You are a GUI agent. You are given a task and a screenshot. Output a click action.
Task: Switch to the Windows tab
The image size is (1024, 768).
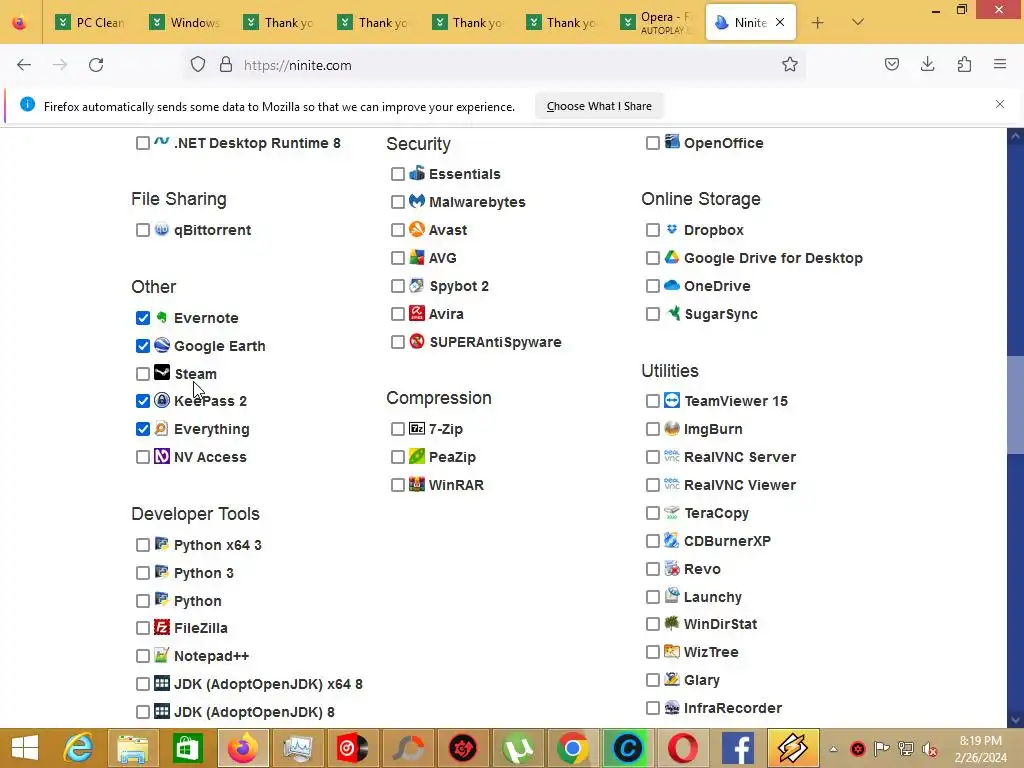184,22
